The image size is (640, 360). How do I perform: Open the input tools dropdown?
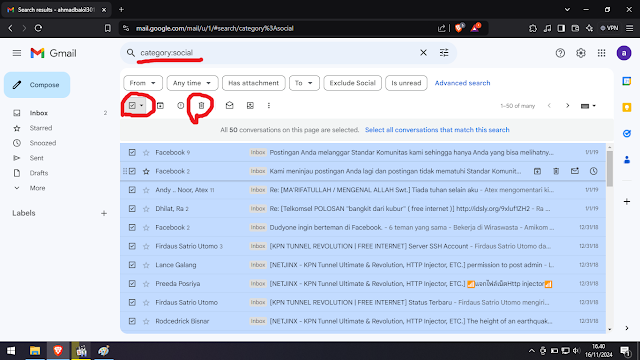click(588, 106)
